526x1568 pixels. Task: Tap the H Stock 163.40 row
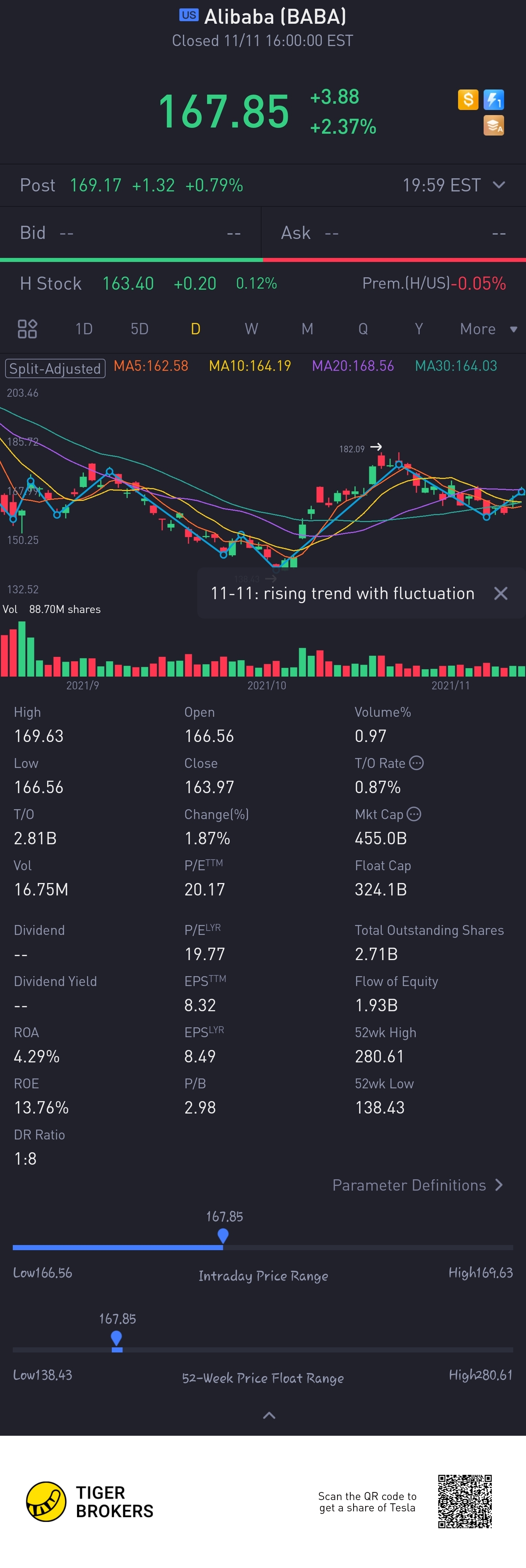pyautogui.click(x=263, y=283)
